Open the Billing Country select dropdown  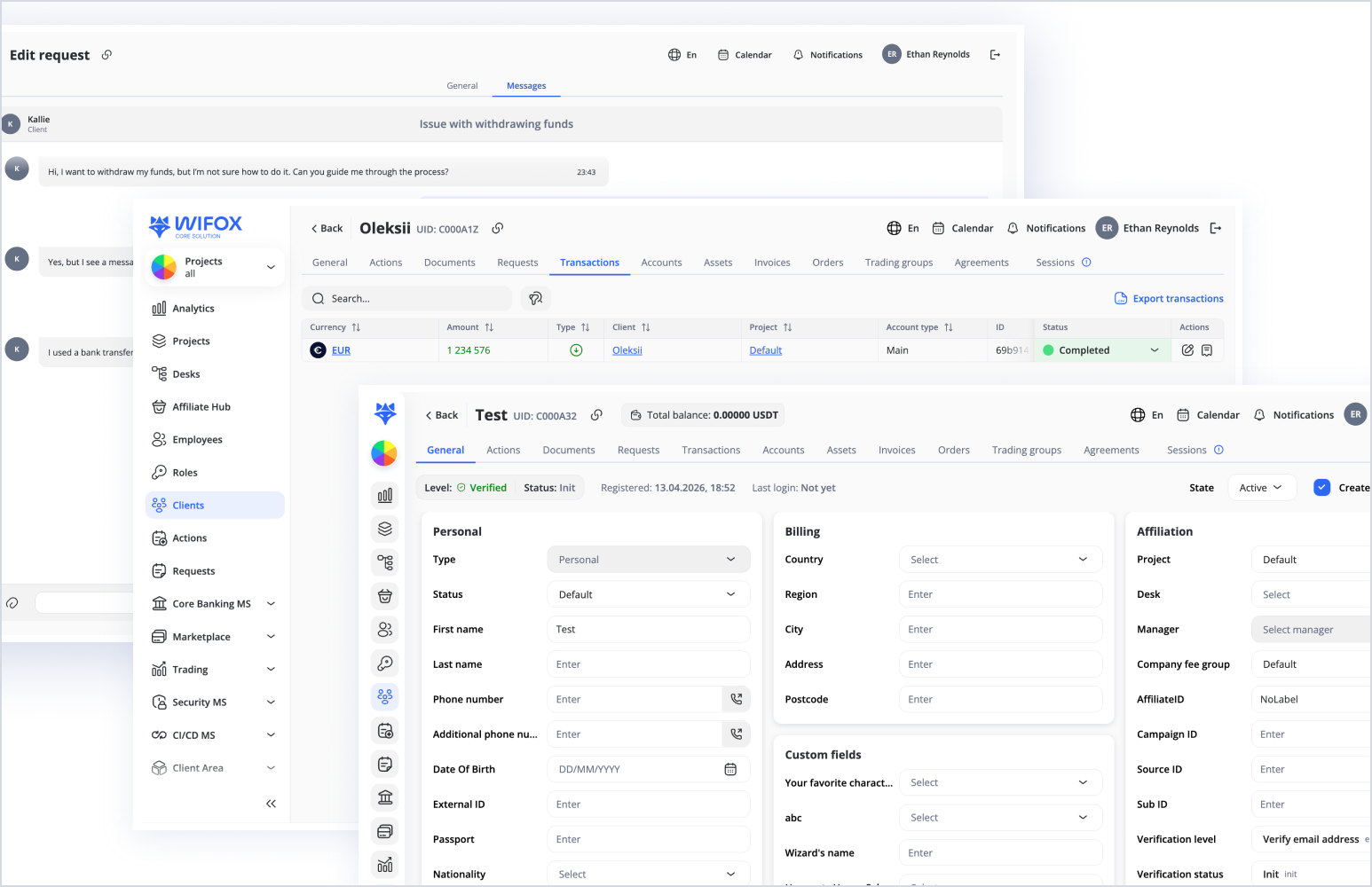tap(1000, 560)
